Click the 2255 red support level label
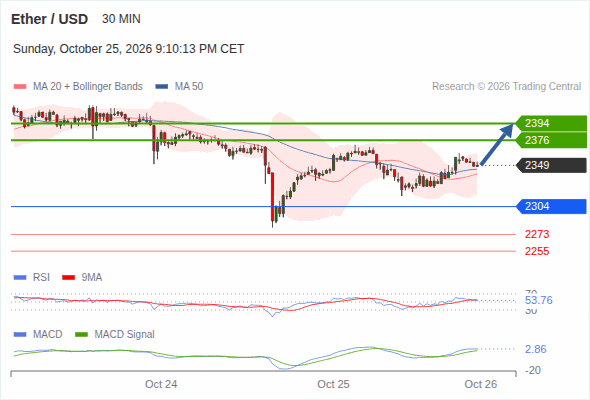Viewport: 590px width, 400px height. click(x=537, y=251)
